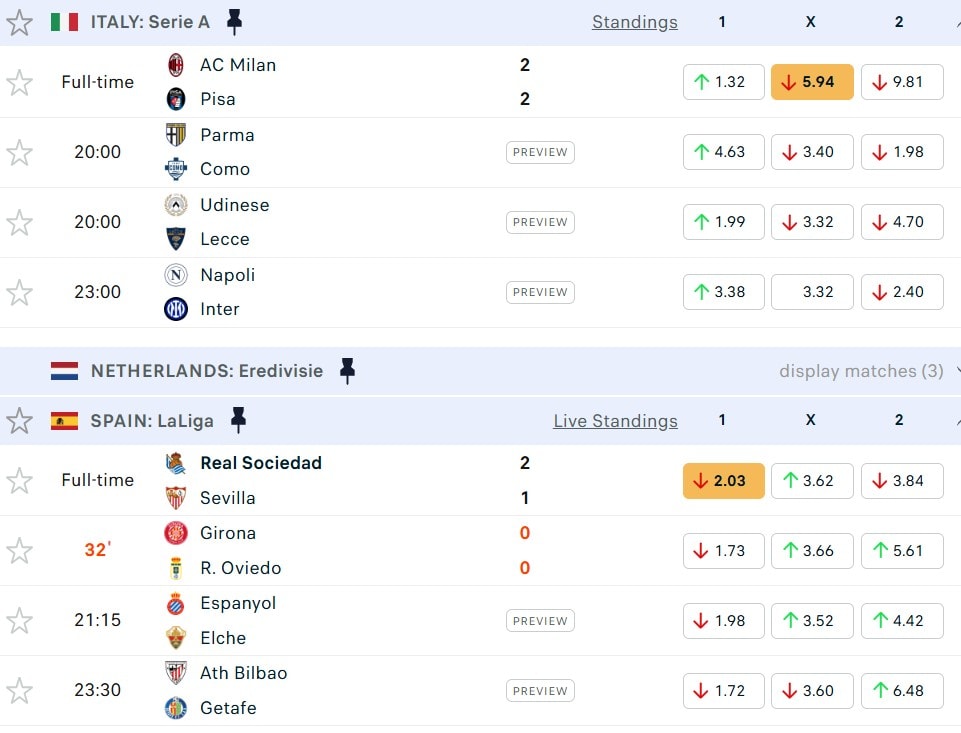The width and height of the screenshot is (961, 733).
Task: Collapse the Italy Serie A section arrow
Action: coord(957,22)
